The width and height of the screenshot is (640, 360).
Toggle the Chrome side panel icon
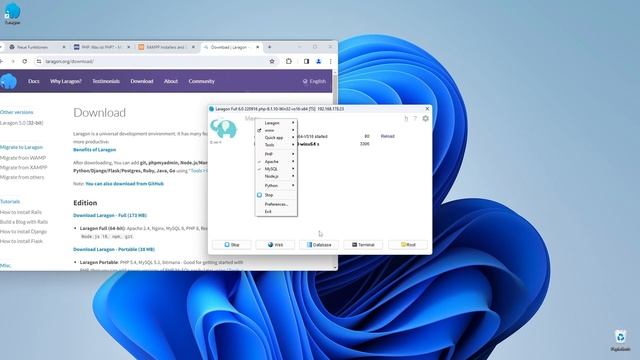tap(306, 61)
